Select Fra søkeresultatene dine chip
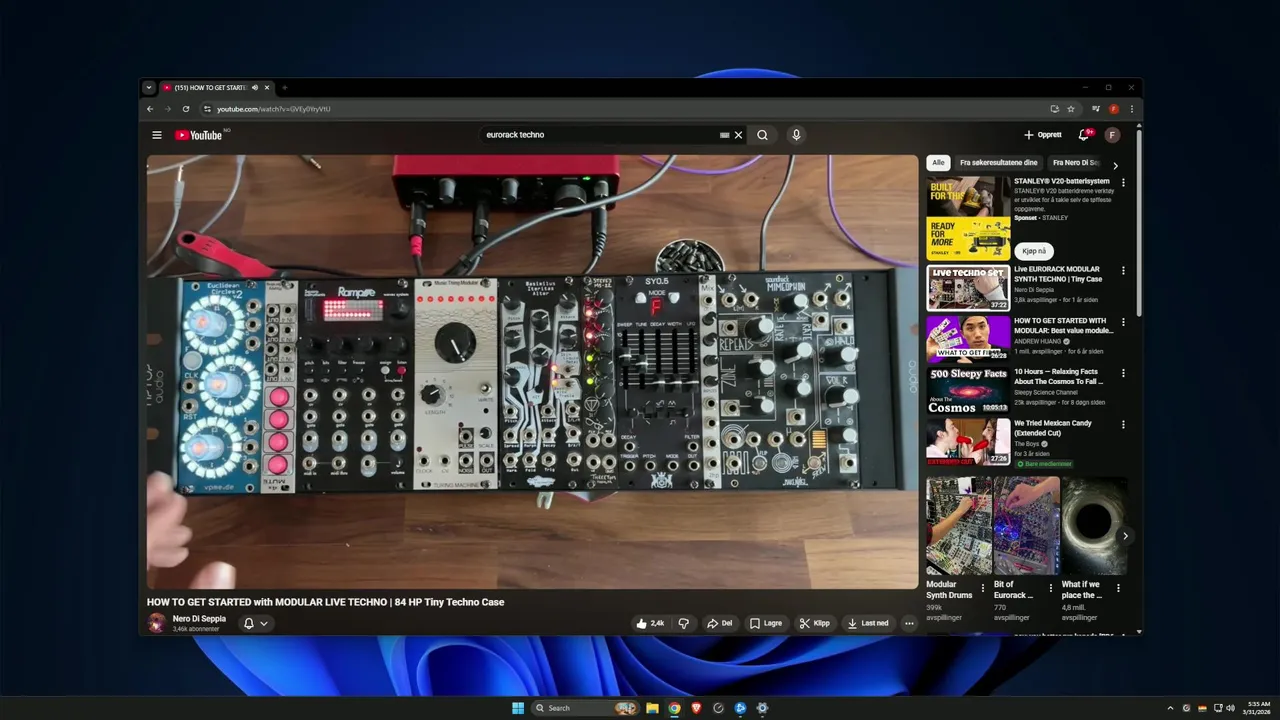This screenshot has height=720, width=1280. click(x=999, y=163)
